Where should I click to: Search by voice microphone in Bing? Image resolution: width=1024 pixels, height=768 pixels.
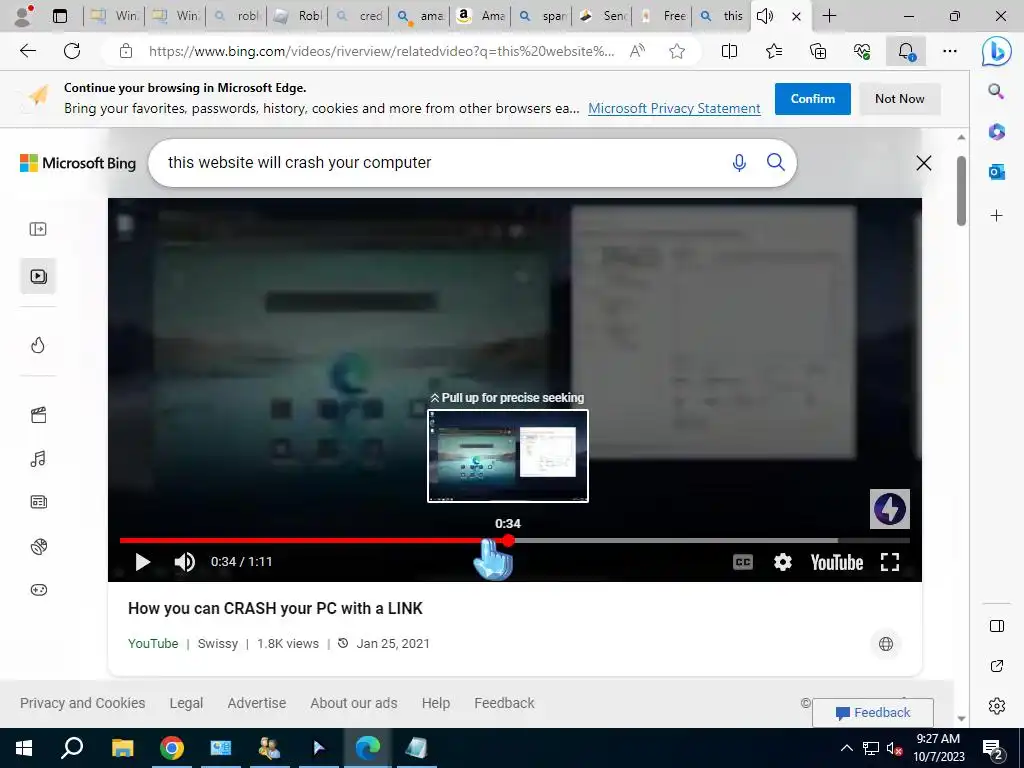point(739,163)
